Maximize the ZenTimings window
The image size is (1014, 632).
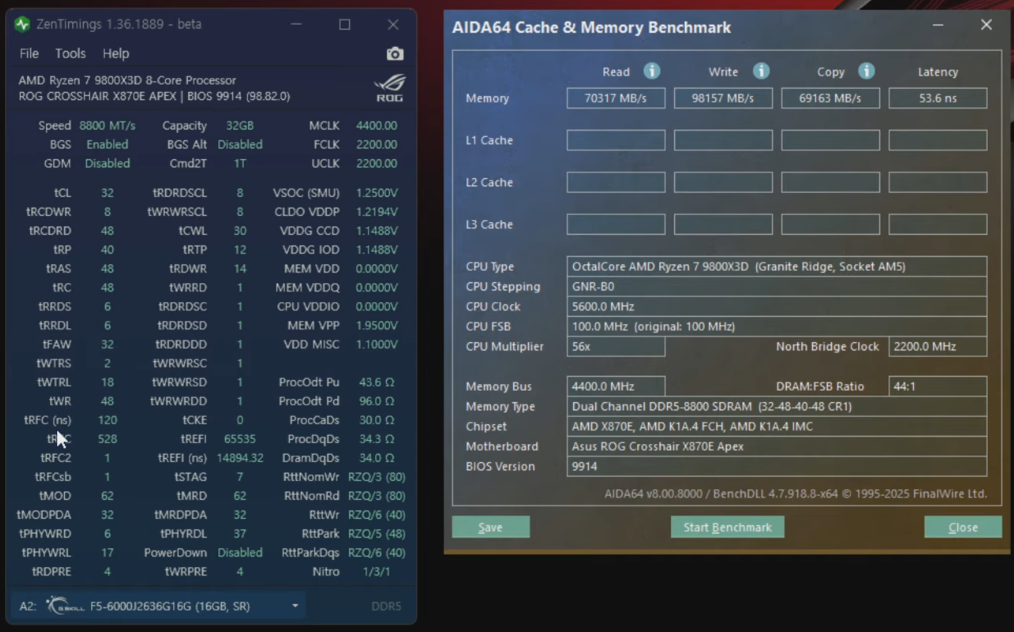point(345,25)
